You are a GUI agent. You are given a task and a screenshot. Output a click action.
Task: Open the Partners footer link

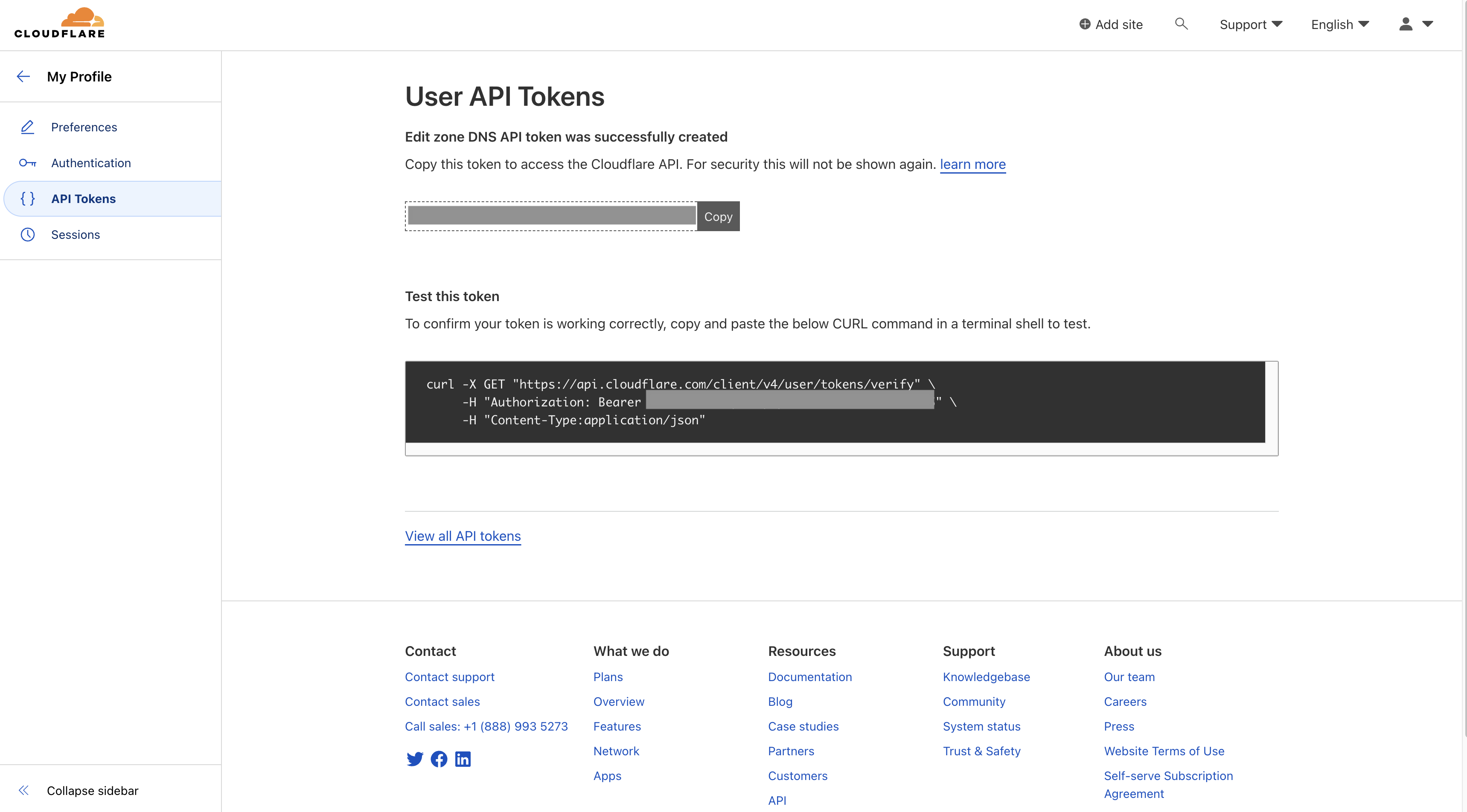(x=791, y=751)
